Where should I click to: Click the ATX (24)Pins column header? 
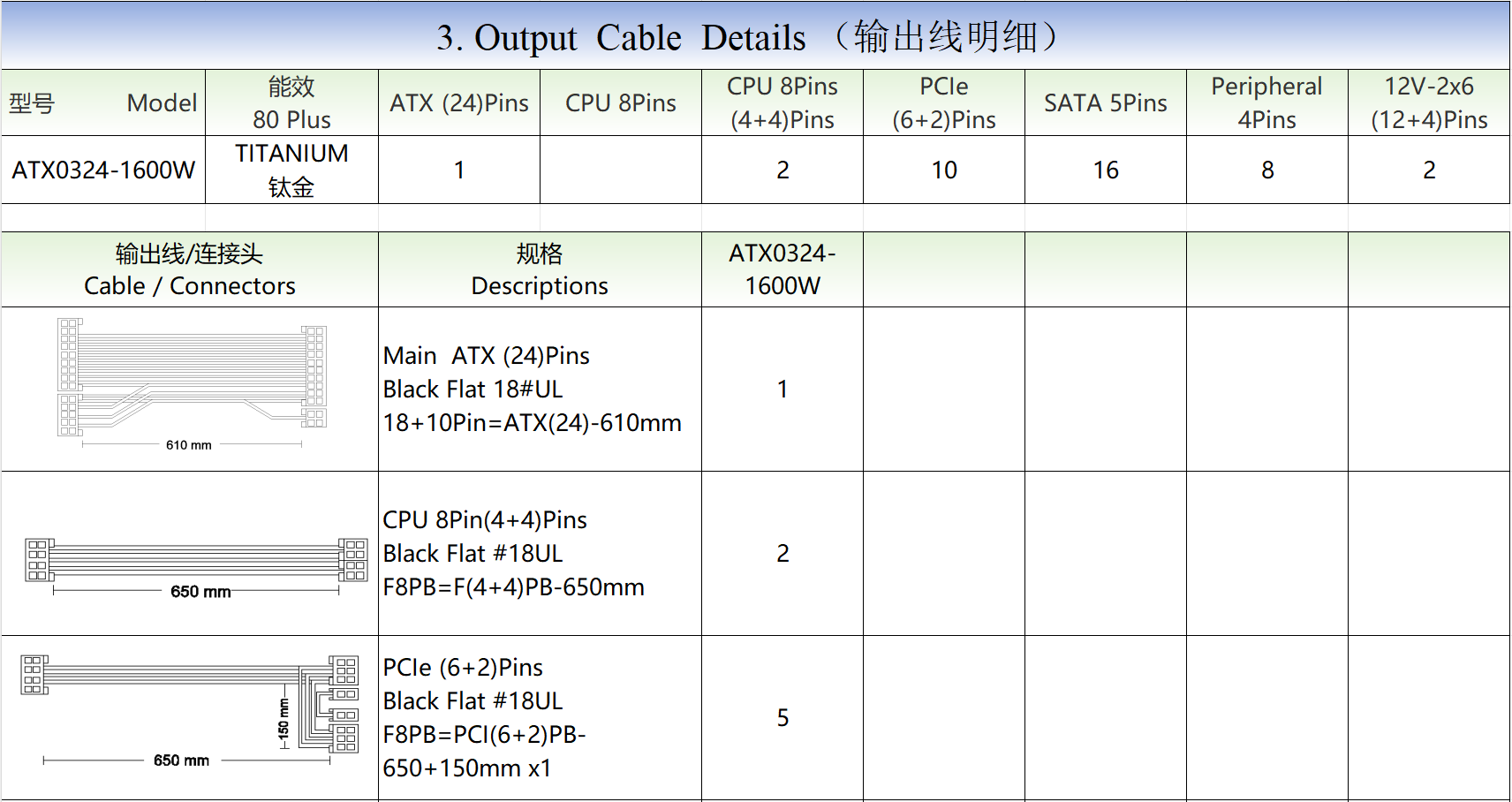[x=459, y=103]
